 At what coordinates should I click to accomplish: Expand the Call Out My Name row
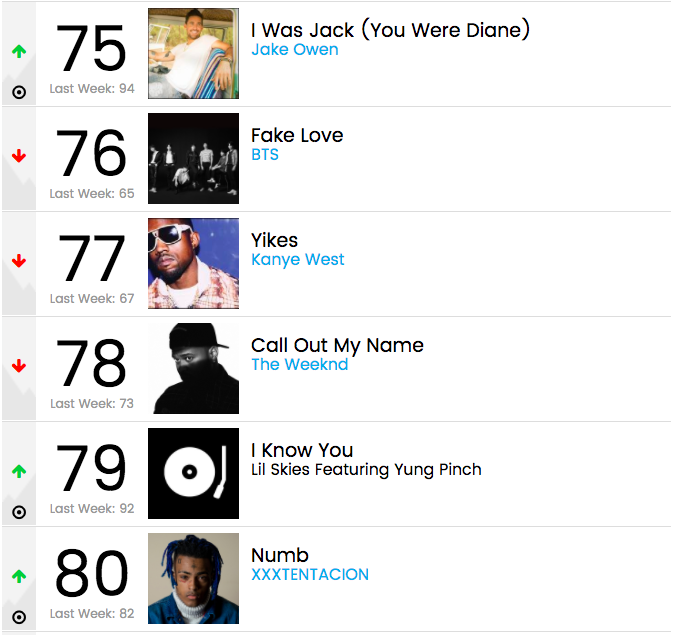click(x=337, y=345)
